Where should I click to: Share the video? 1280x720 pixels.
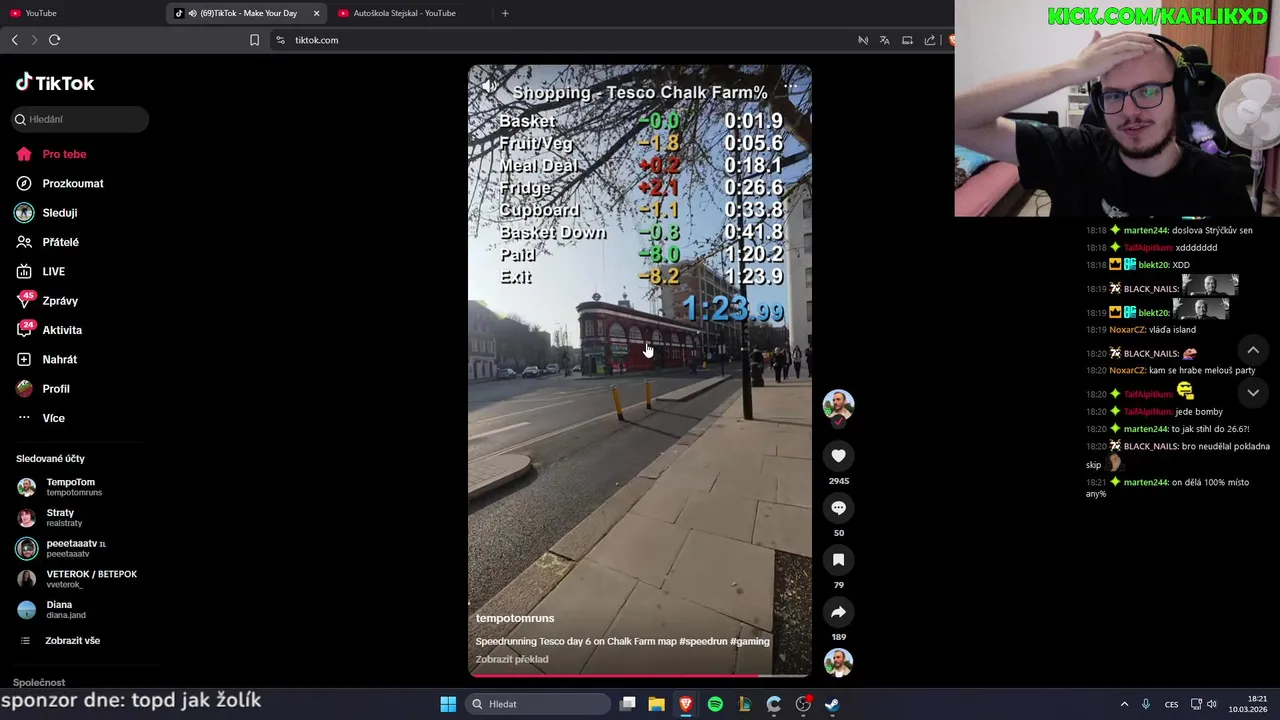click(838, 612)
